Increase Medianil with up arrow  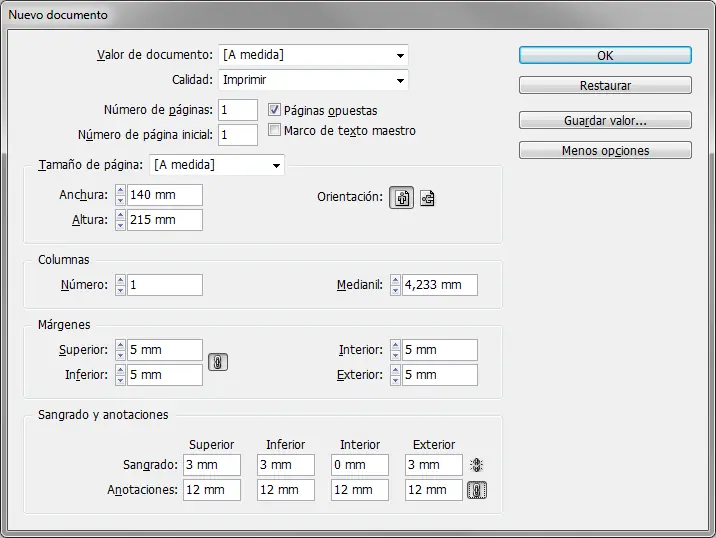(x=395, y=280)
